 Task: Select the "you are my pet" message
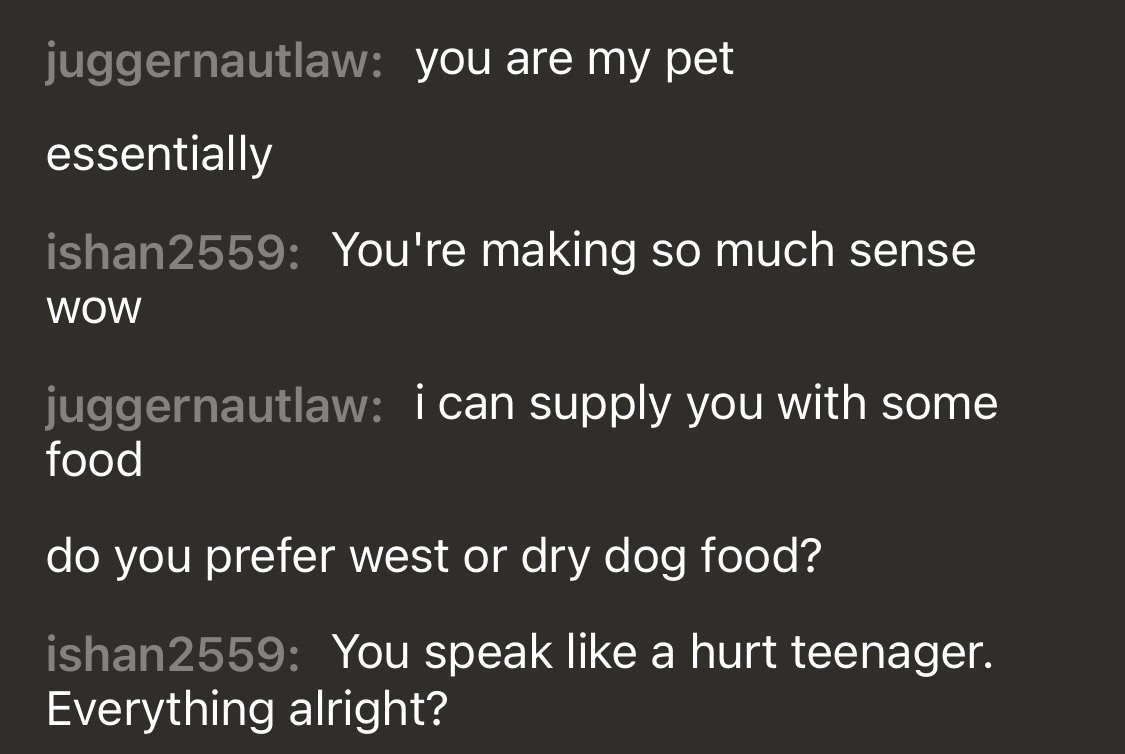575,61
